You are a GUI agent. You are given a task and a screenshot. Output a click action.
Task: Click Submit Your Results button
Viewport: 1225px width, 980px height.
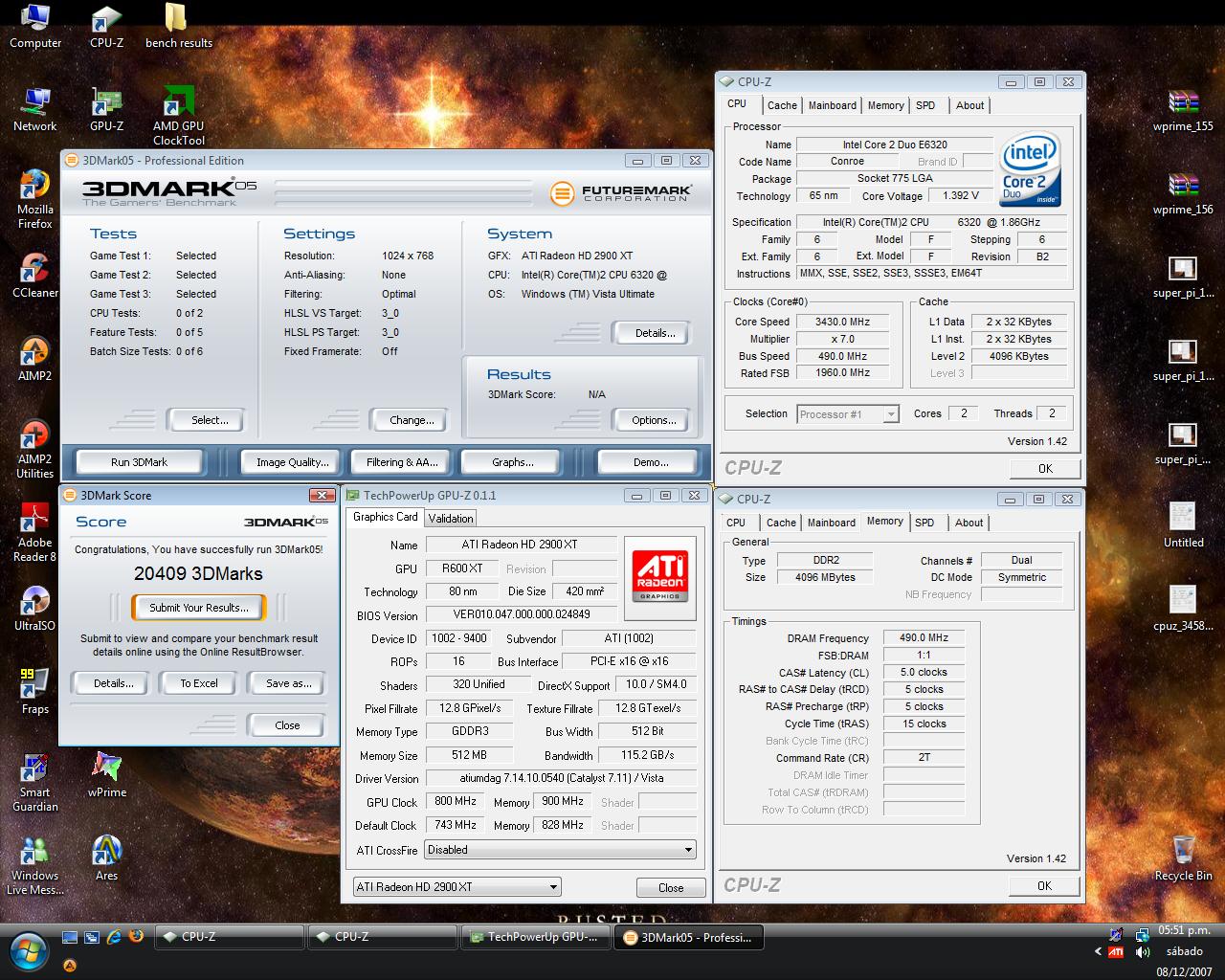(x=199, y=608)
